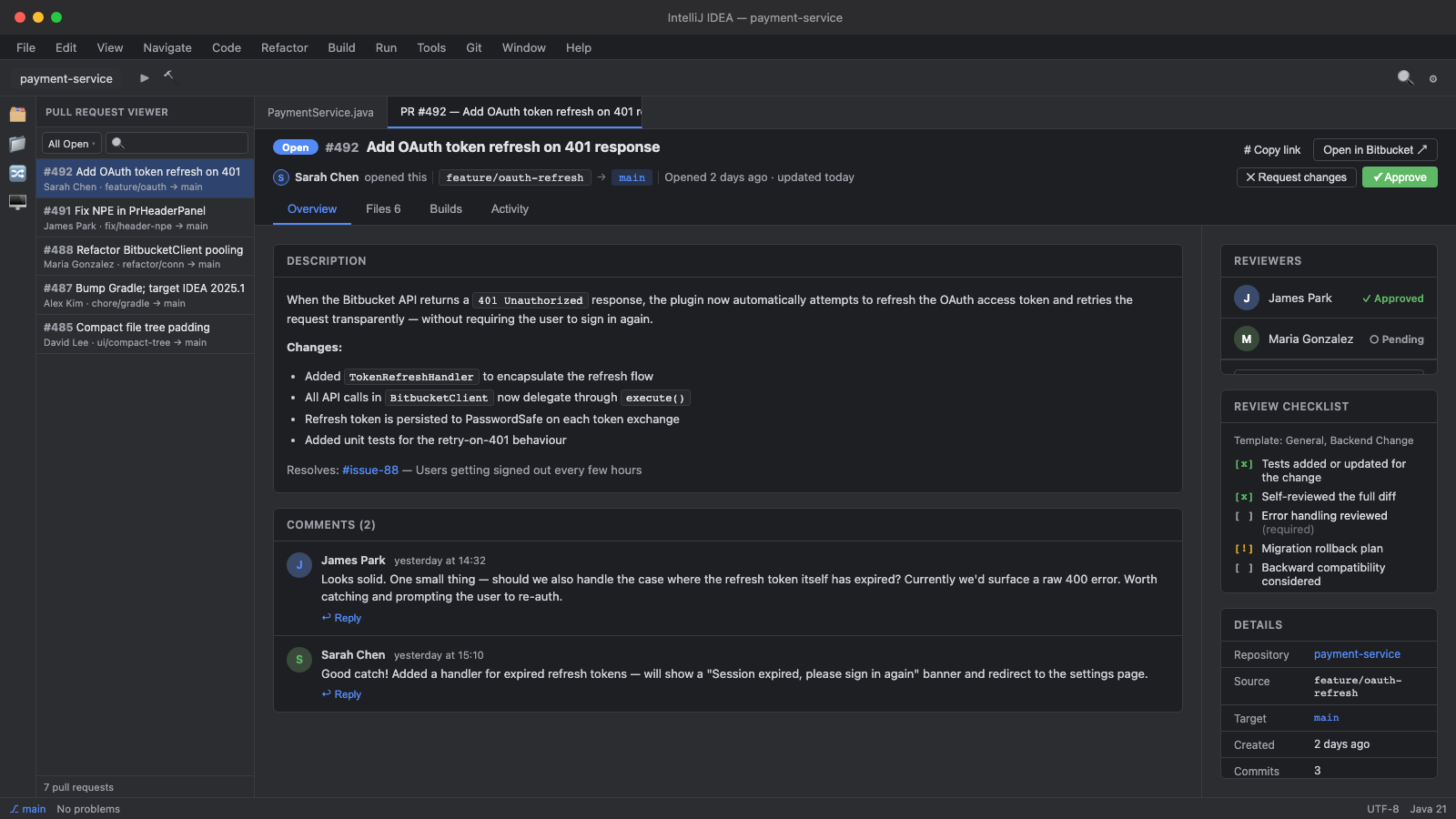Viewport: 1456px width, 819px height.
Task: Select PR #491 Fix NPE in PrHeaderPanel
Action: tap(145, 217)
